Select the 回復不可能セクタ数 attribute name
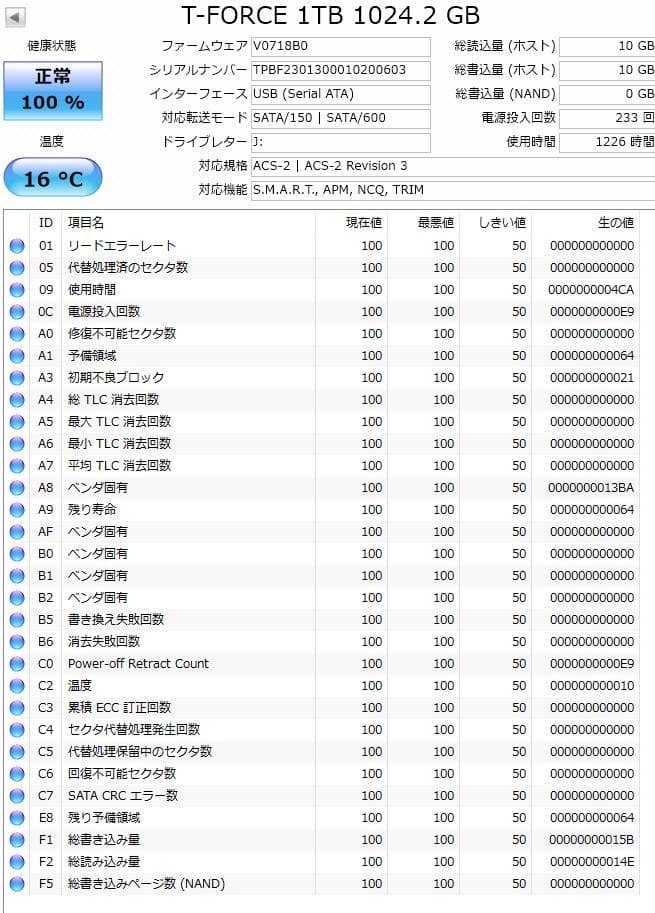The height and width of the screenshot is (913, 655). 122,774
